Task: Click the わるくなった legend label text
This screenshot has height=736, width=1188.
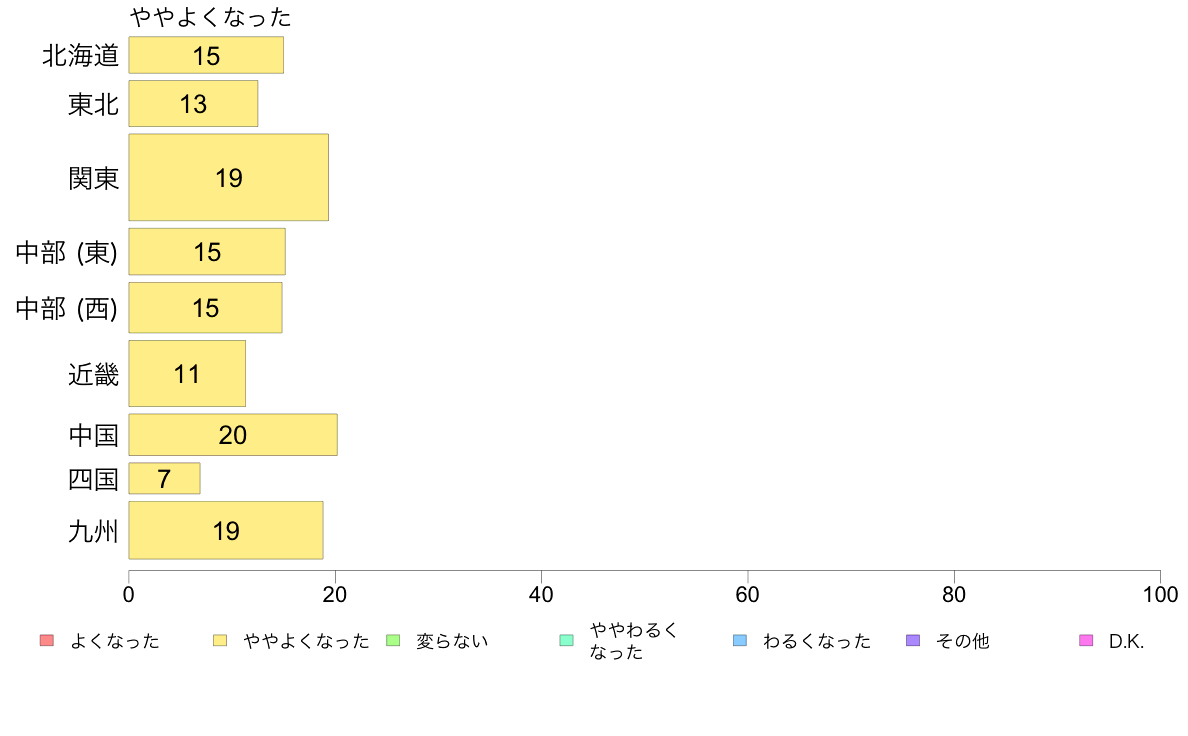Action: pos(817,641)
